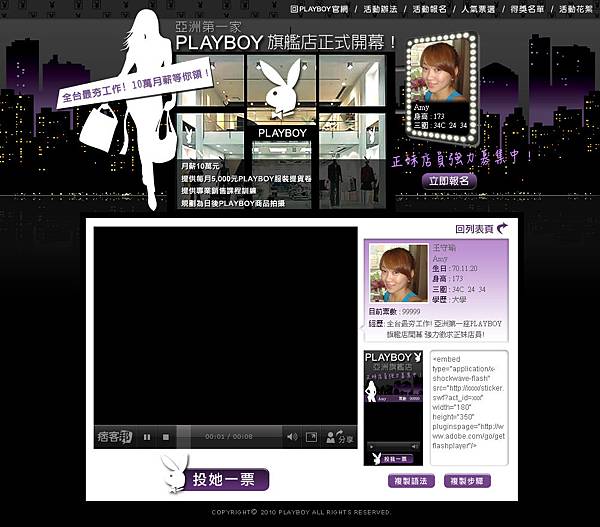The height and width of the screenshot is (527, 600).
Task: Pause the video player
Action: click(147, 437)
